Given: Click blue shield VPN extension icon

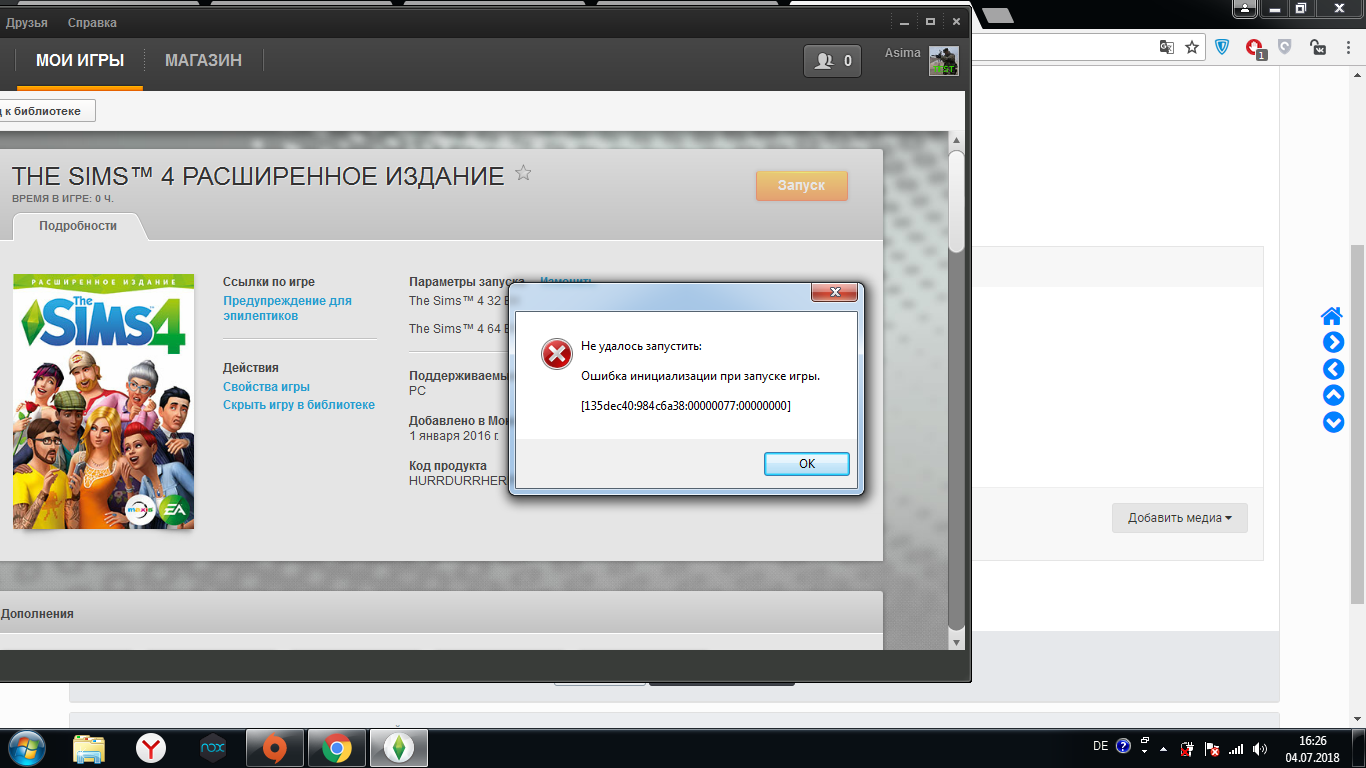Looking at the screenshot, I should click(x=1222, y=47).
